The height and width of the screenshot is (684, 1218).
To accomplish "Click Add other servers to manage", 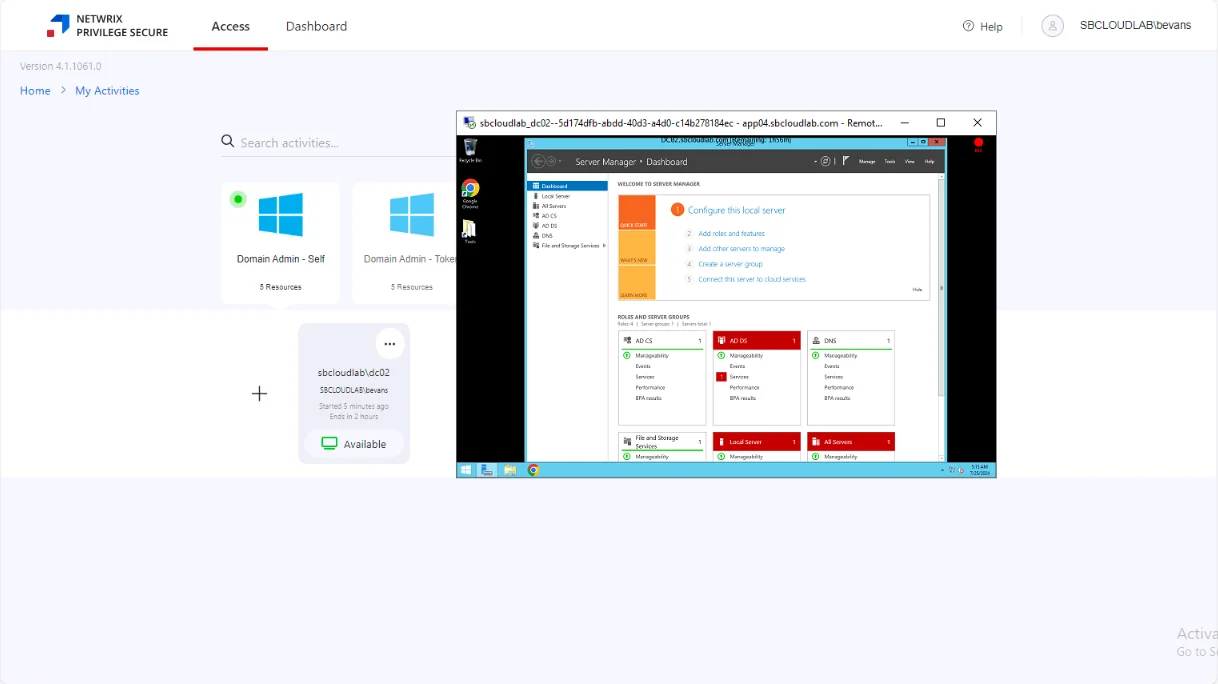I will point(741,248).
